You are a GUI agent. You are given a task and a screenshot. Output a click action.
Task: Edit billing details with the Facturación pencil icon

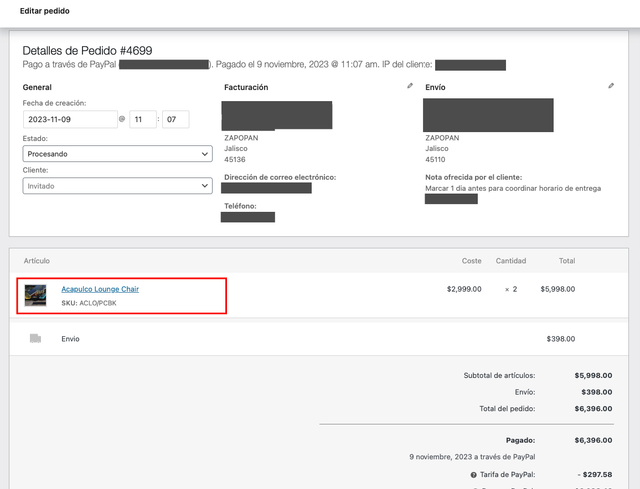[x=410, y=86]
